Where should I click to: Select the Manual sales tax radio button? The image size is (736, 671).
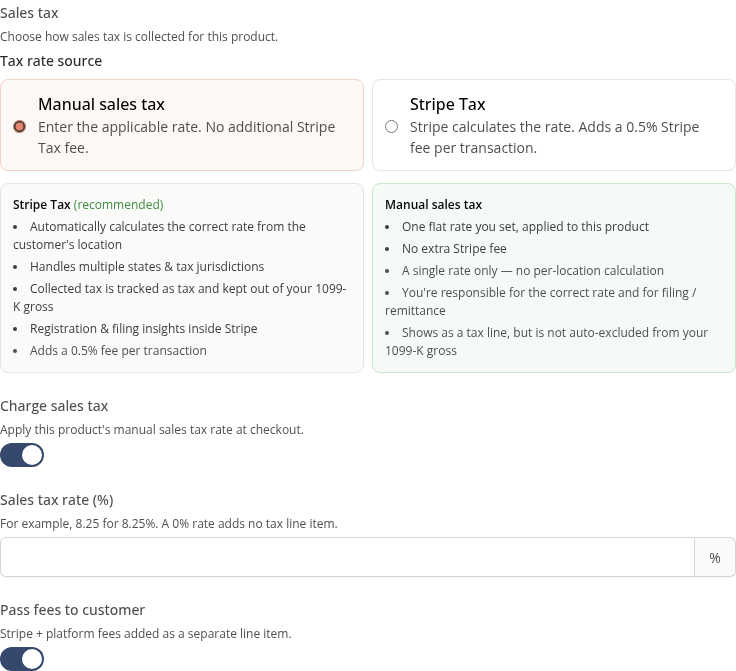(x=19, y=127)
